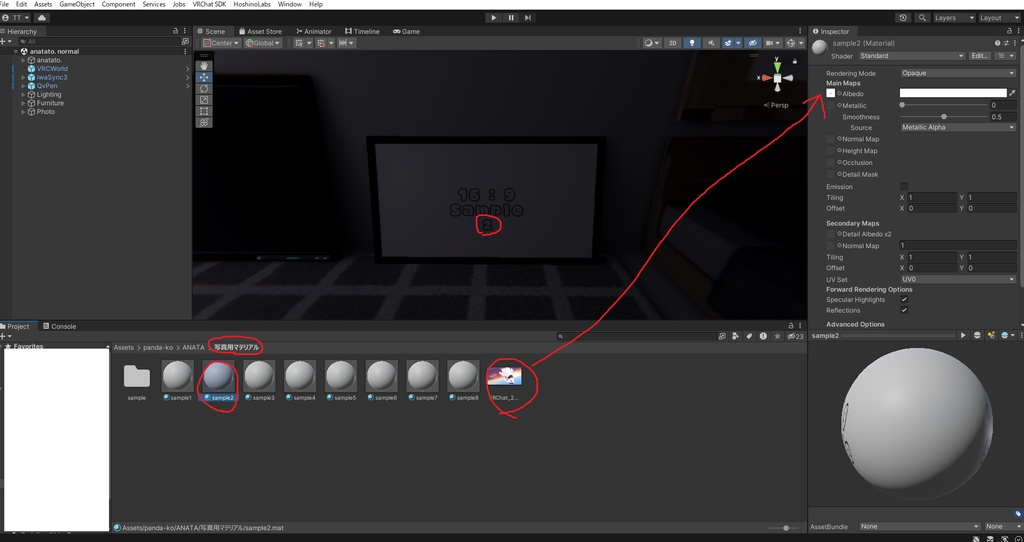Open the global Search icon in toolbar
This screenshot has width=1024, height=542.
[922, 18]
